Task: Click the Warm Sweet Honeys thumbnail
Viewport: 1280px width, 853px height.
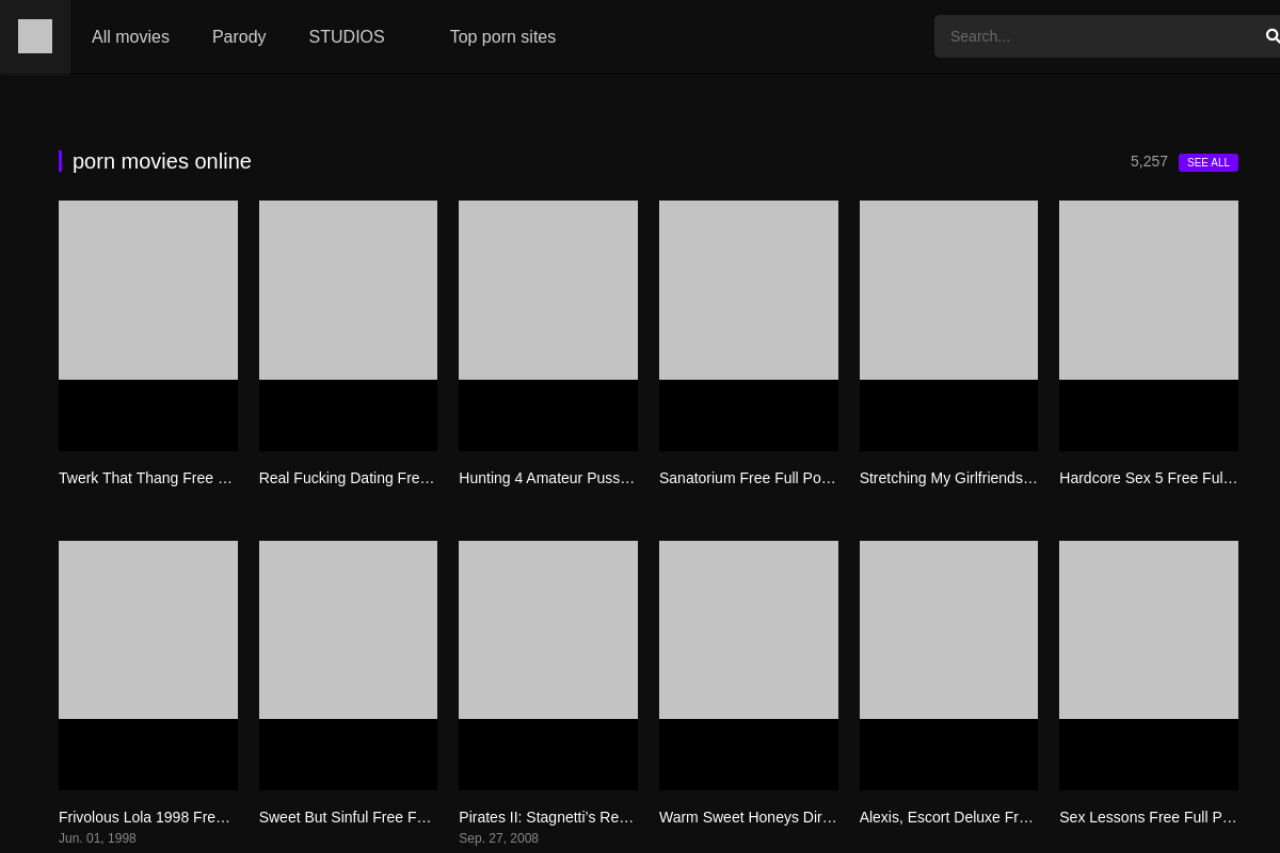Action: (x=748, y=665)
